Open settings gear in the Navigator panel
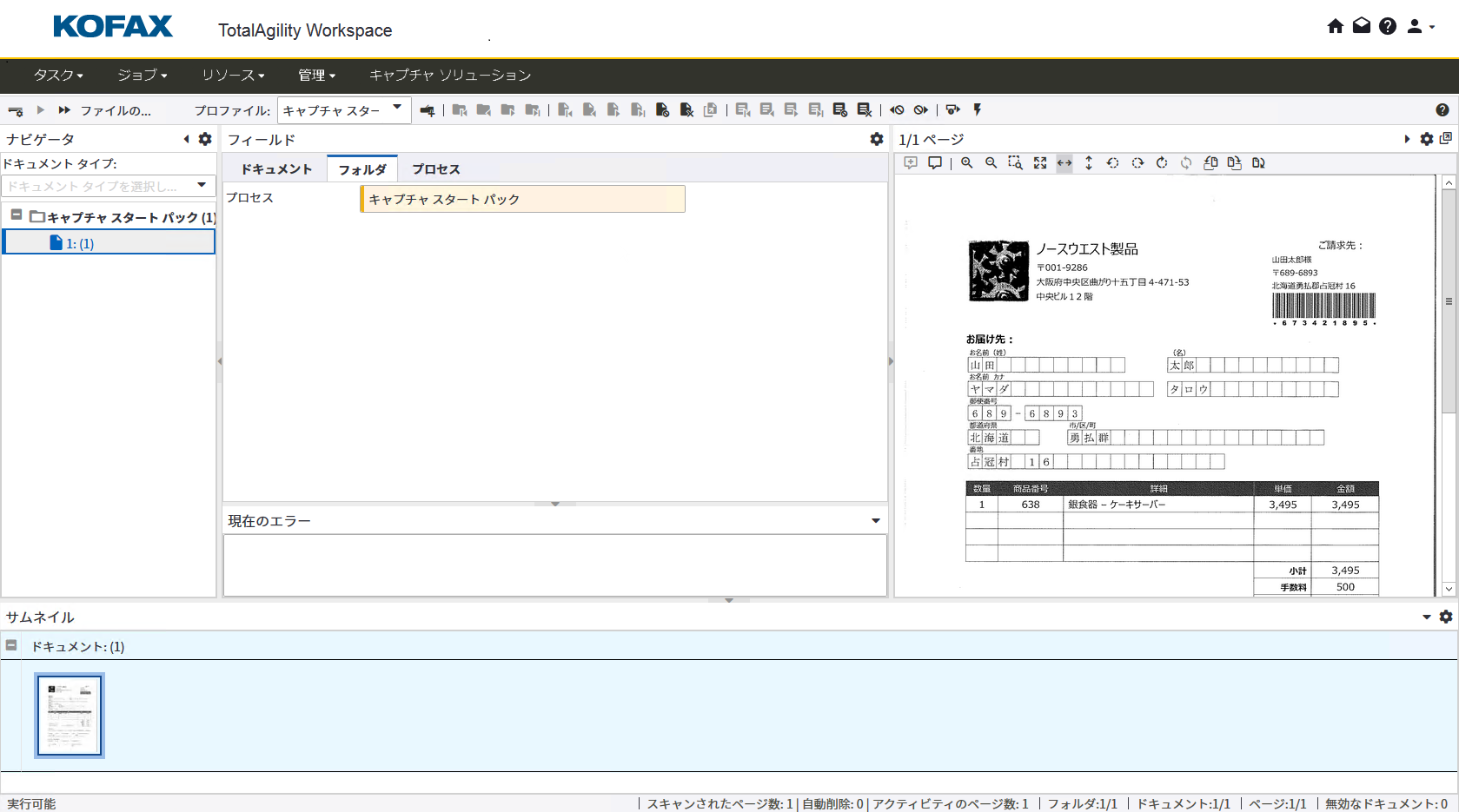Viewport: 1459px width, 812px height. pyautogui.click(x=205, y=139)
